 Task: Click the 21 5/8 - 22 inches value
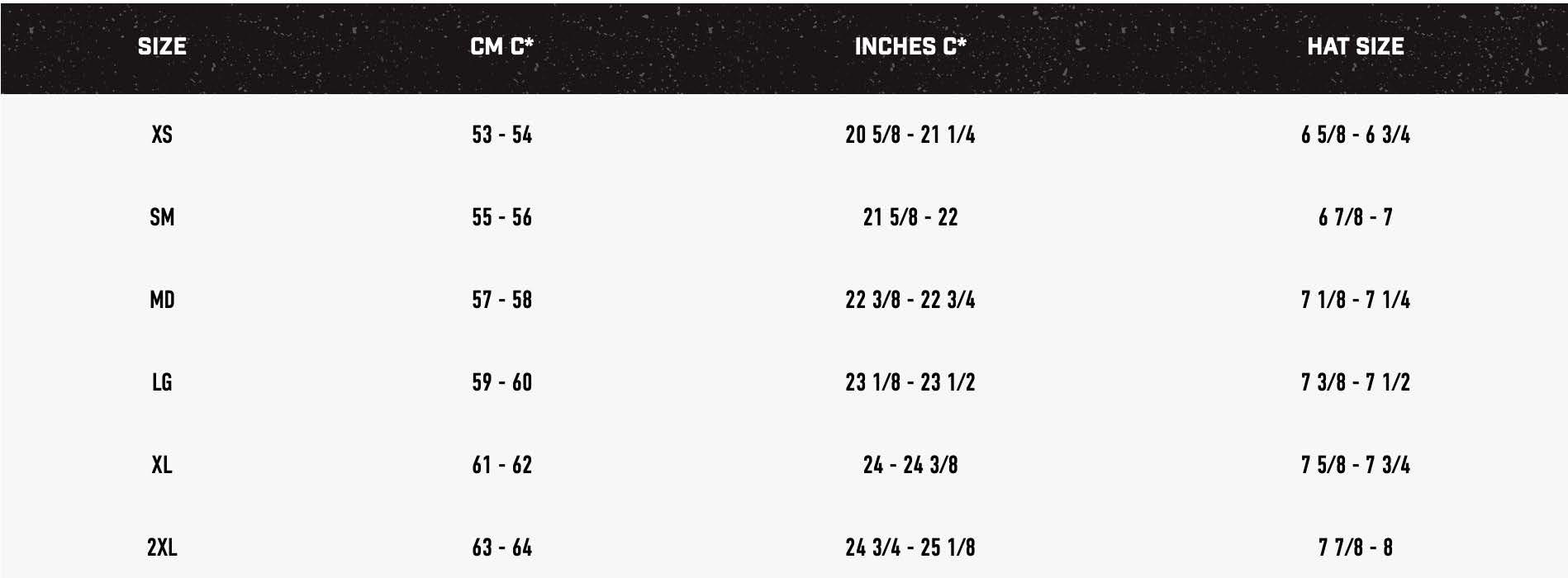910,217
